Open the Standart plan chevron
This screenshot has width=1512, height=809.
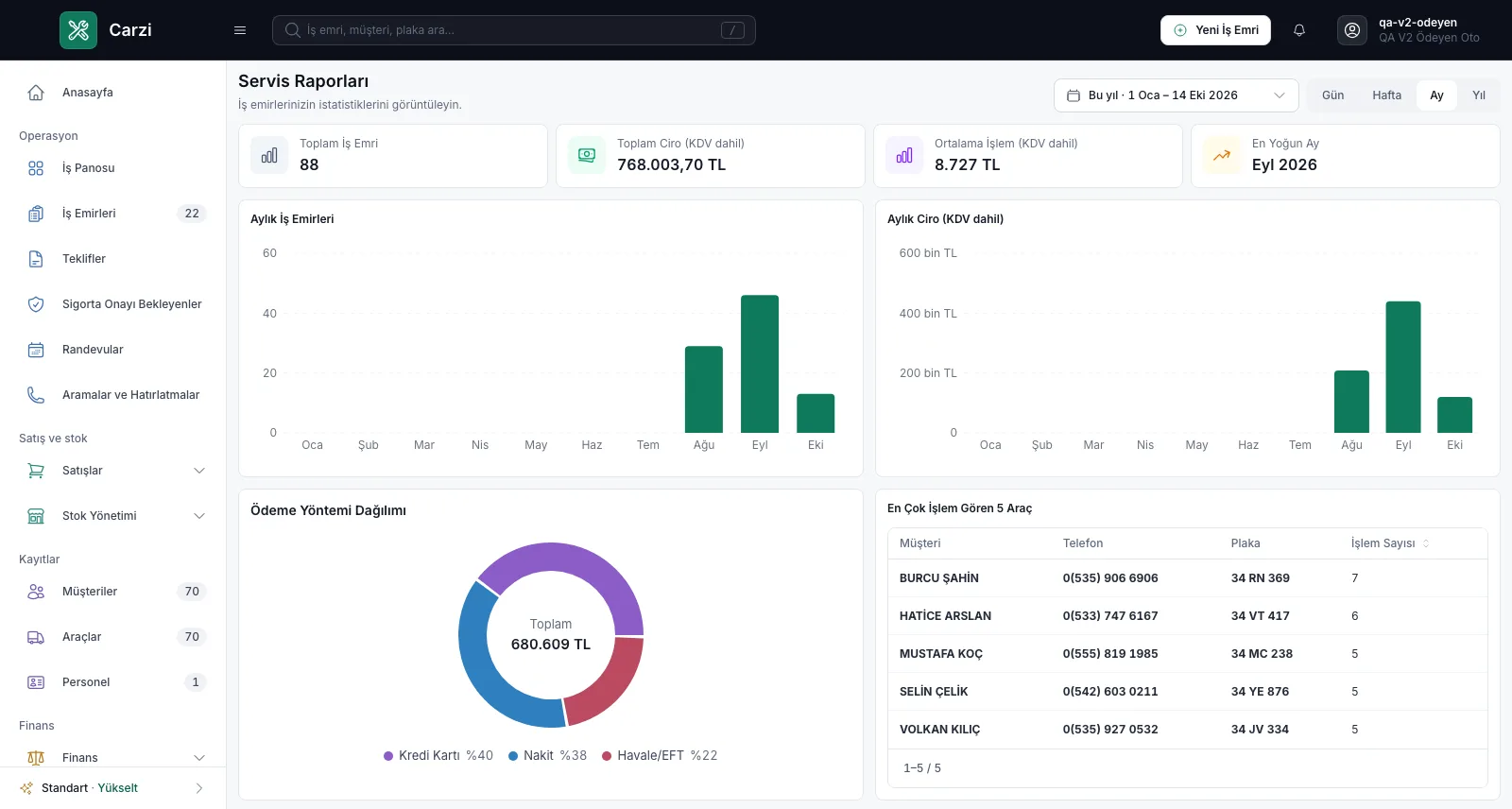[199, 788]
